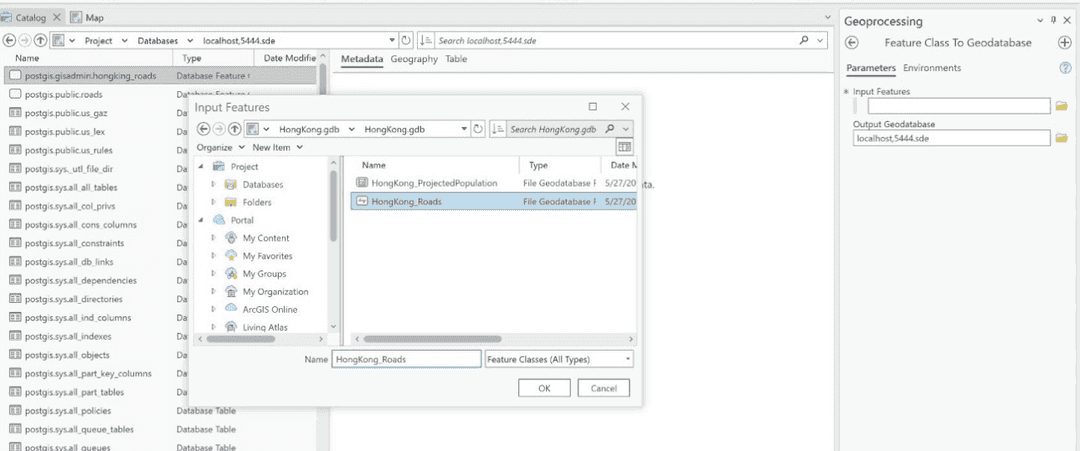Browse for Input Features using folder icon
This screenshot has height=451, width=1080.
coord(1062,106)
